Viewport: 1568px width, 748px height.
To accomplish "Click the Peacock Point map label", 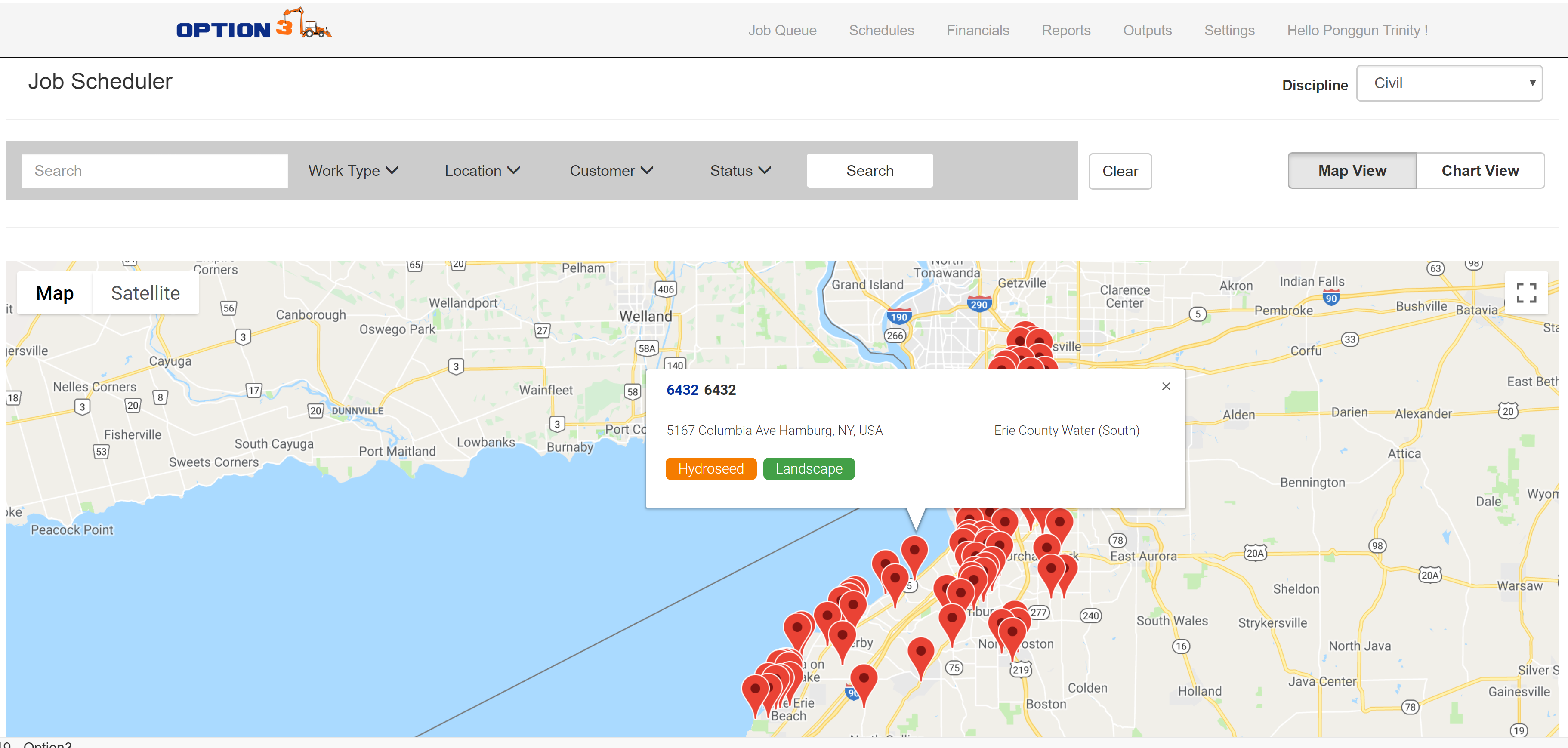I will 72,530.
